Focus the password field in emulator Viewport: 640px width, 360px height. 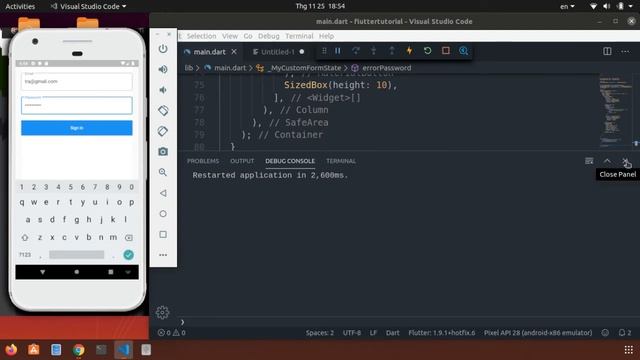(x=77, y=105)
